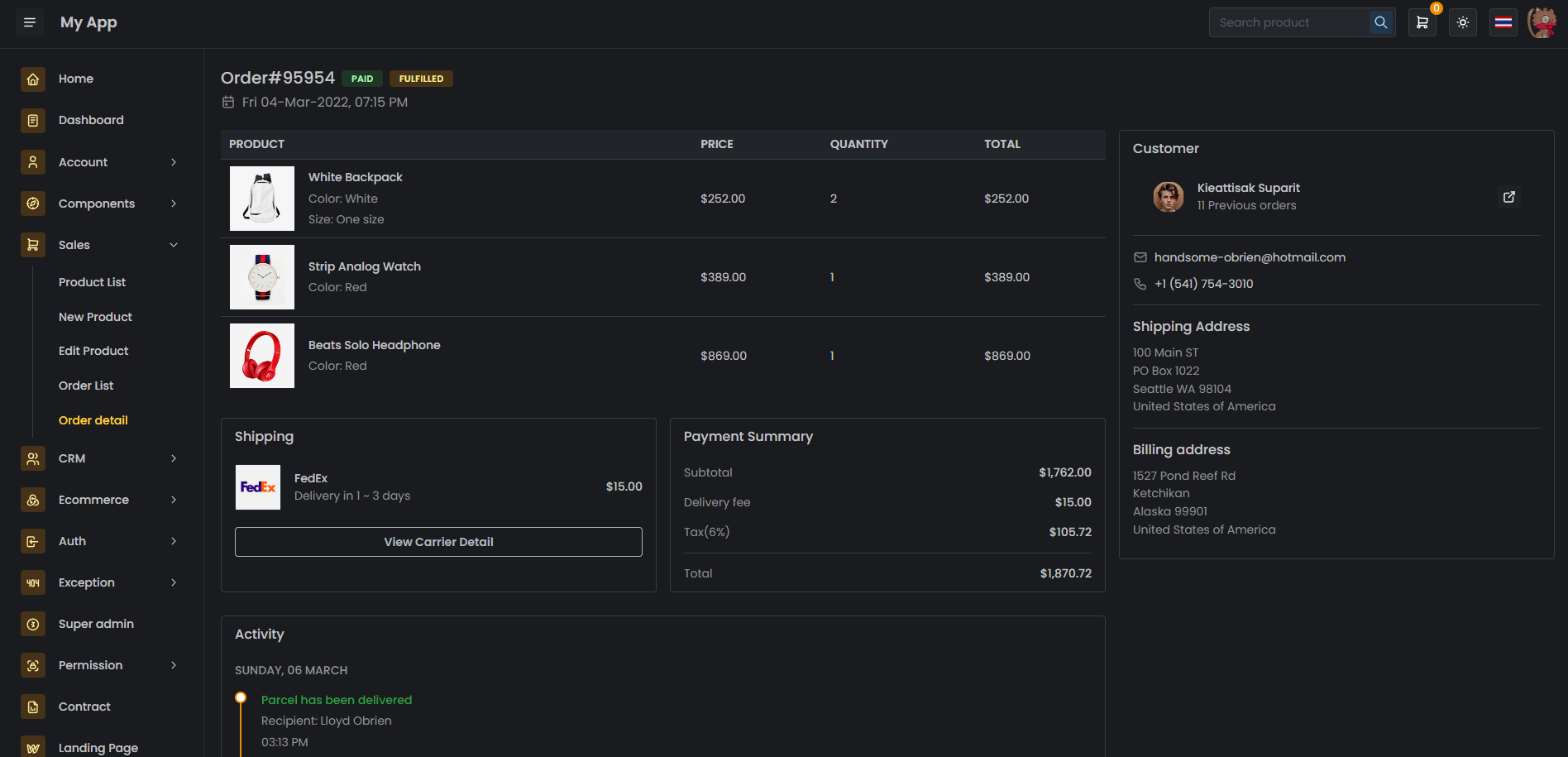
Task: Expand the Ecommerce menu chevron
Action: [x=174, y=500]
